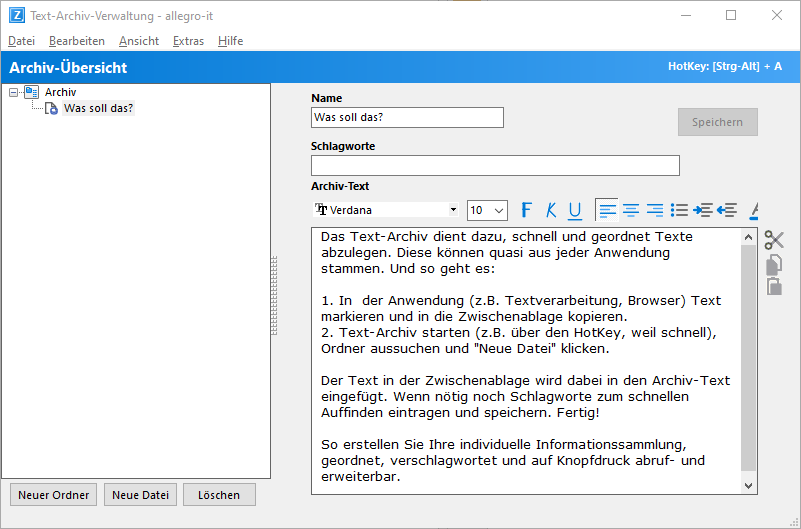Screen dimensions: 801x529
Task: Click the Neuer Ordner button
Action: (x=54, y=495)
